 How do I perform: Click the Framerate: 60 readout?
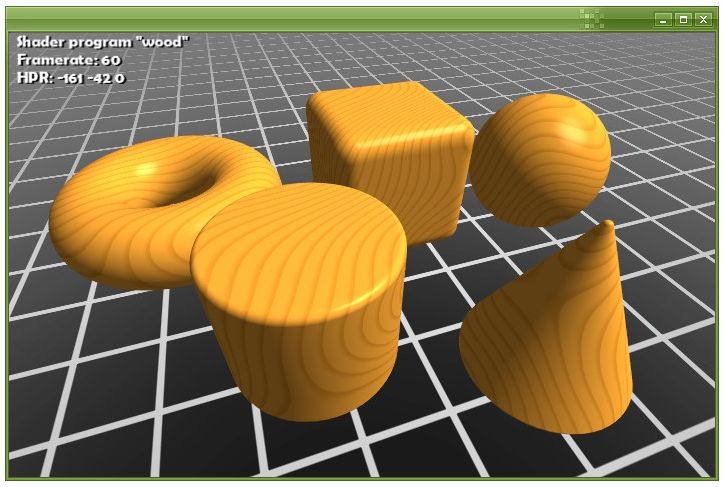[69, 60]
